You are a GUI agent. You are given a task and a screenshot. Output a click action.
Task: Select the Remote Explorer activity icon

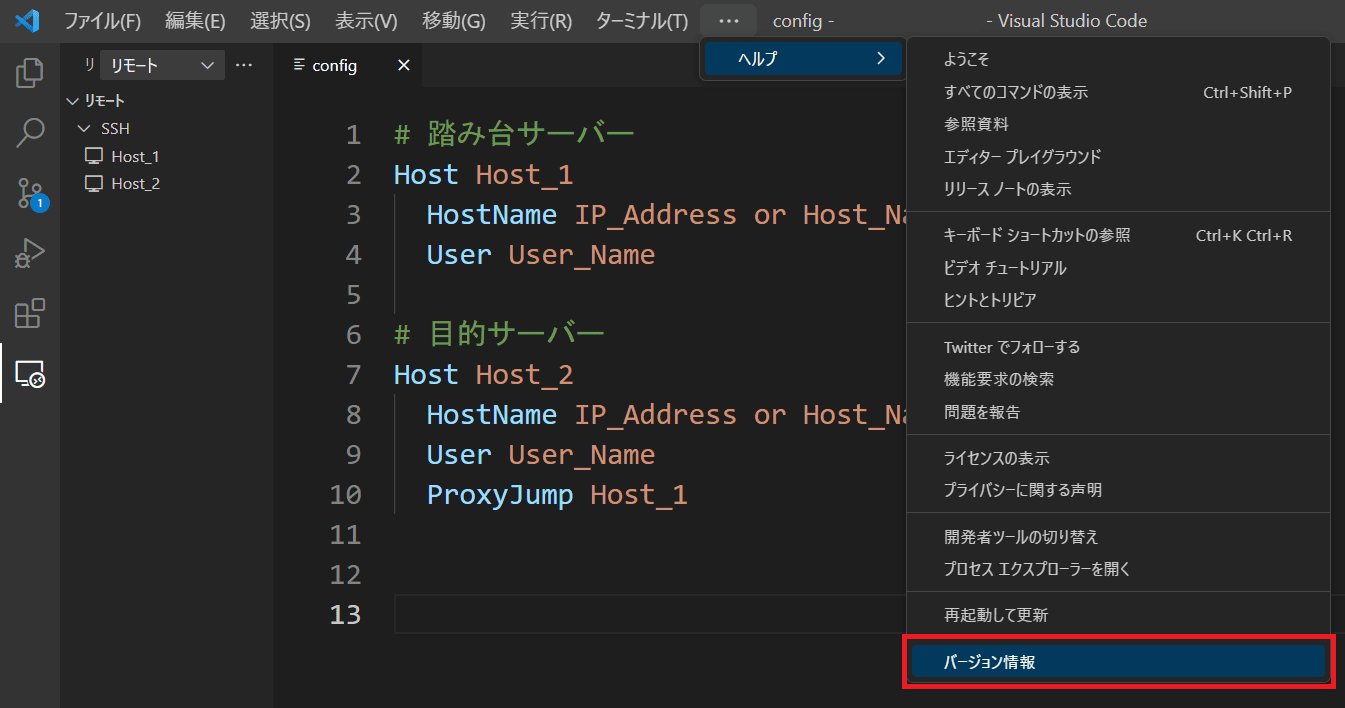30,374
